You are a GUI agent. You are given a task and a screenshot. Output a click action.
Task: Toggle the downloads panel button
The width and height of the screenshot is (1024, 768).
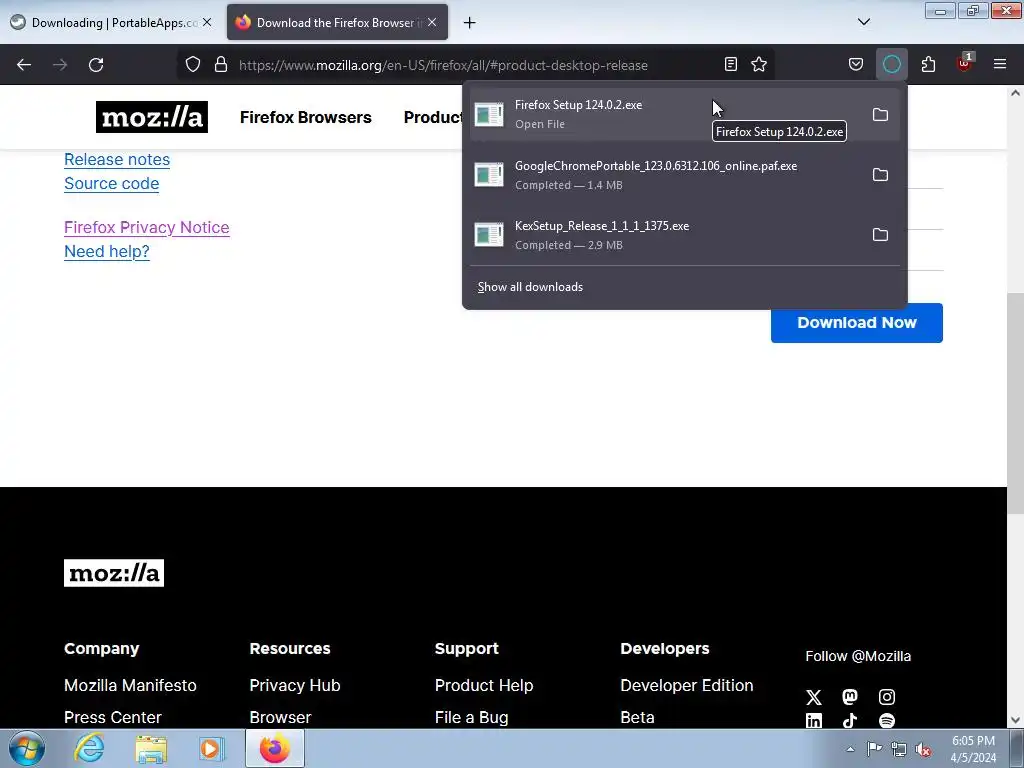pos(891,64)
